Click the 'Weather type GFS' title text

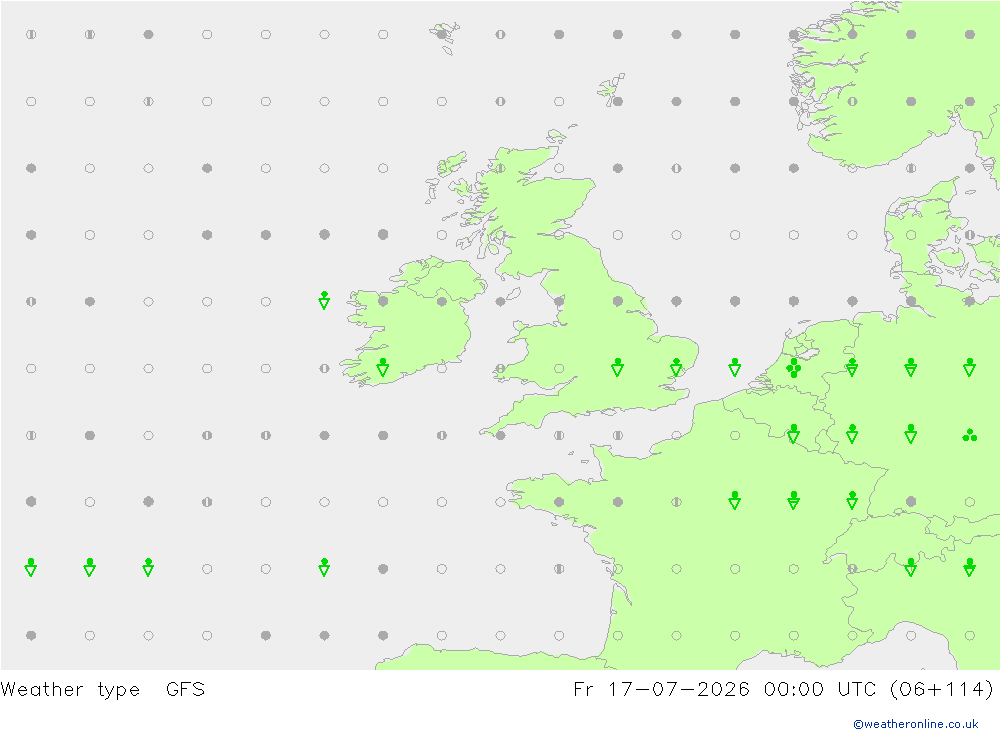[x=103, y=690]
